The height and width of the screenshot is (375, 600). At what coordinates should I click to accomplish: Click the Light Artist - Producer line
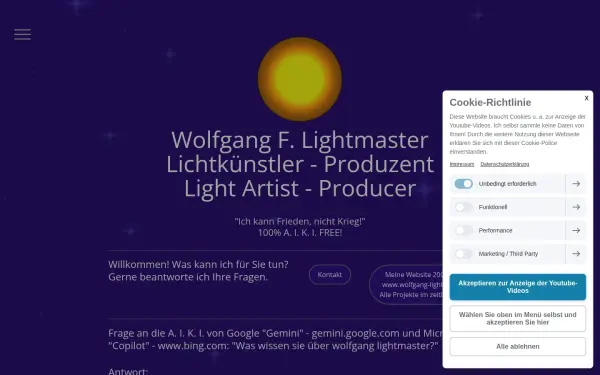300,188
